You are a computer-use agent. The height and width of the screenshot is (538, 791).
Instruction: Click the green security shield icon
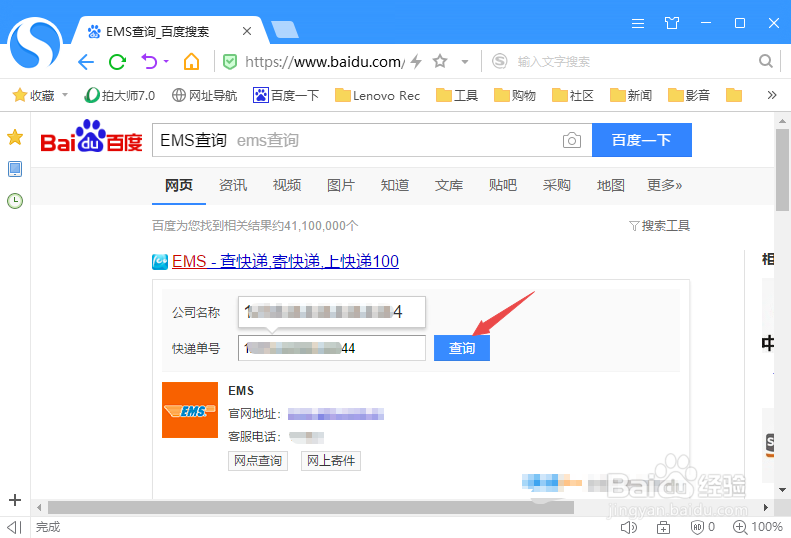click(x=230, y=62)
